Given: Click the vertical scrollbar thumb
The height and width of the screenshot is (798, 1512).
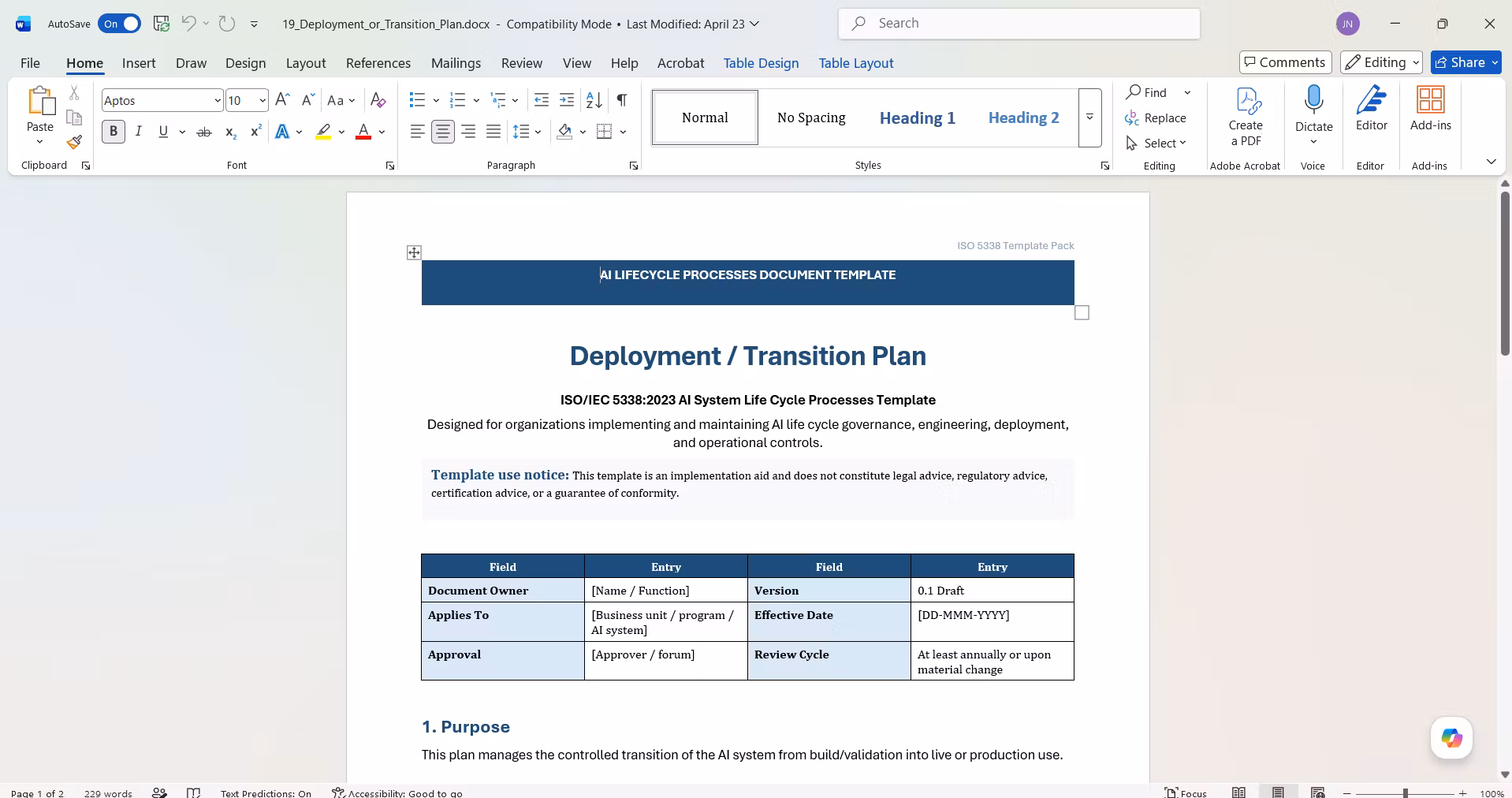Looking at the screenshot, I should [x=1505, y=273].
